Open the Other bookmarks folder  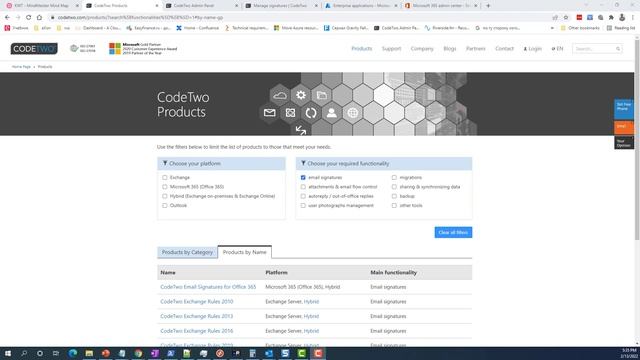(x=580, y=28)
